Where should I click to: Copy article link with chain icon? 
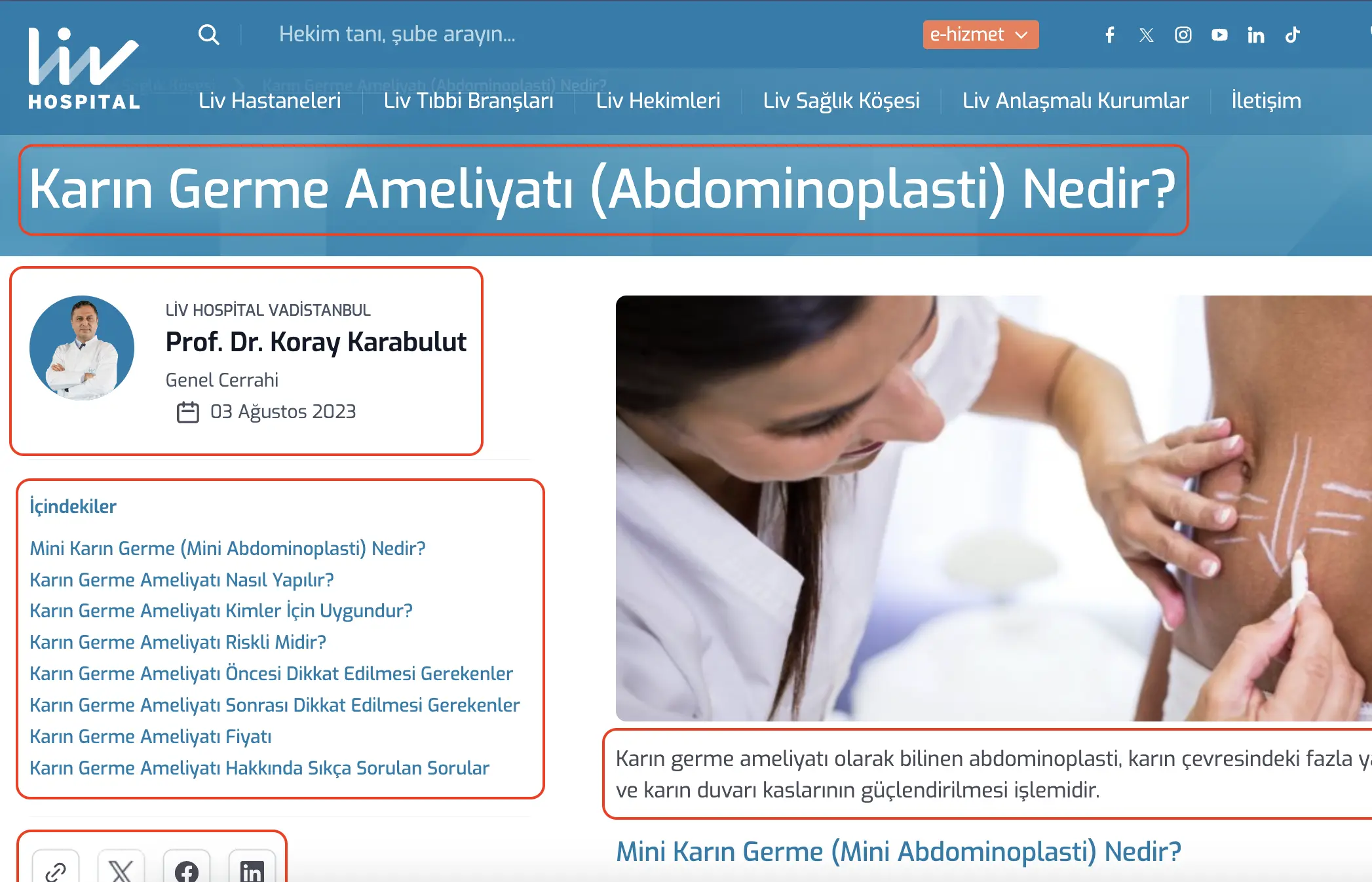pyautogui.click(x=56, y=866)
